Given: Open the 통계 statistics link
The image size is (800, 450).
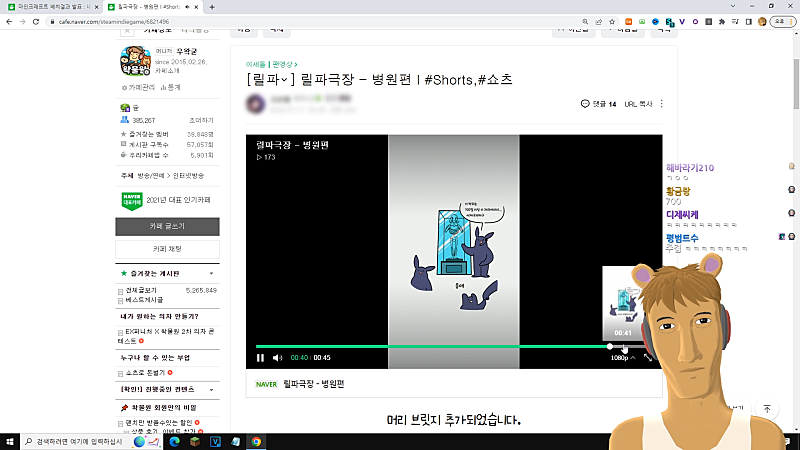Looking at the screenshot, I should click(x=170, y=88).
